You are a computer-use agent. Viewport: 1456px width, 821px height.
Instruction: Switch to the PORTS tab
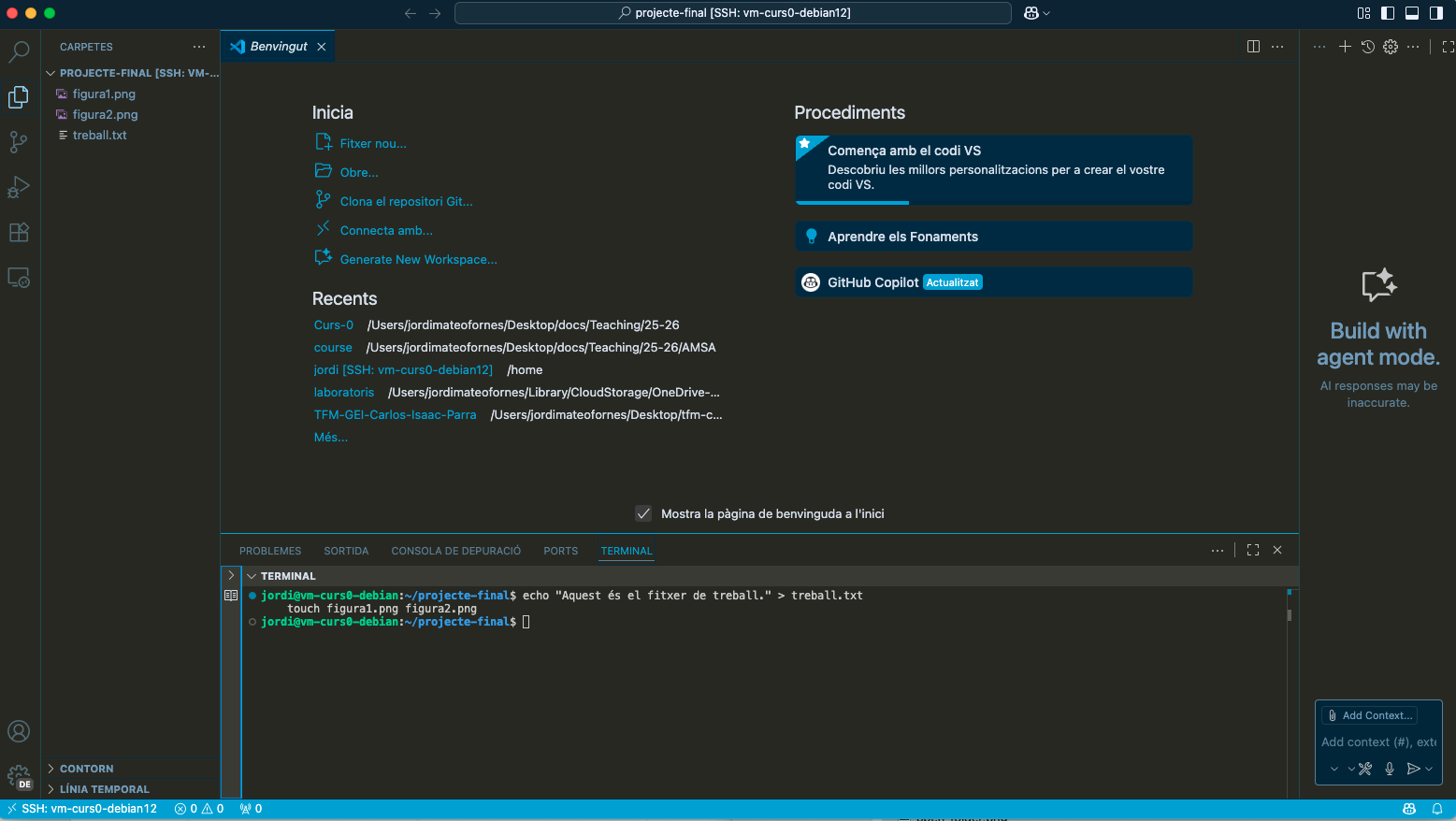pyautogui.click(x=561, y=551)
